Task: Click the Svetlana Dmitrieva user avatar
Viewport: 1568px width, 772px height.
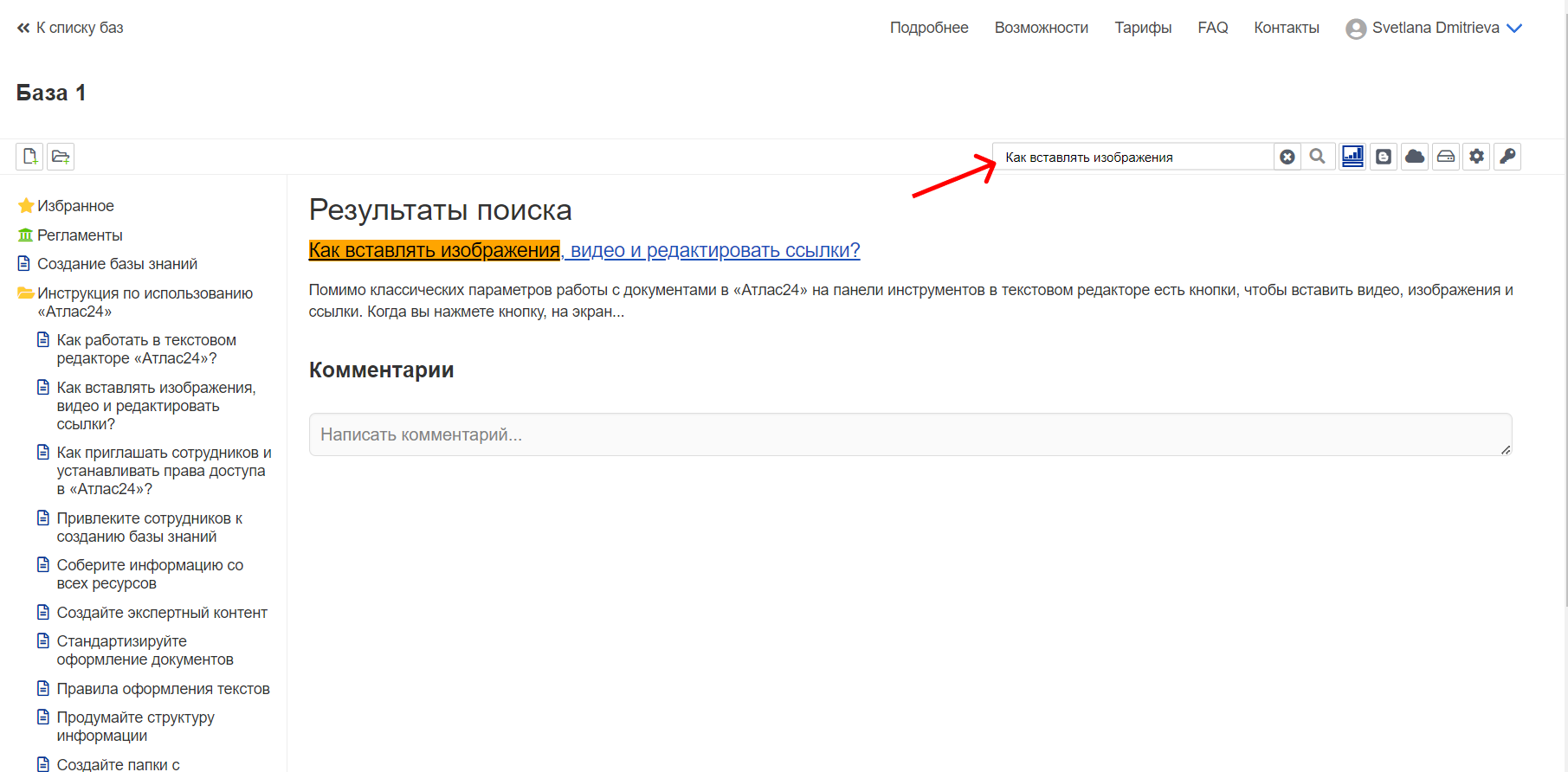Action: click(1356, 29)
